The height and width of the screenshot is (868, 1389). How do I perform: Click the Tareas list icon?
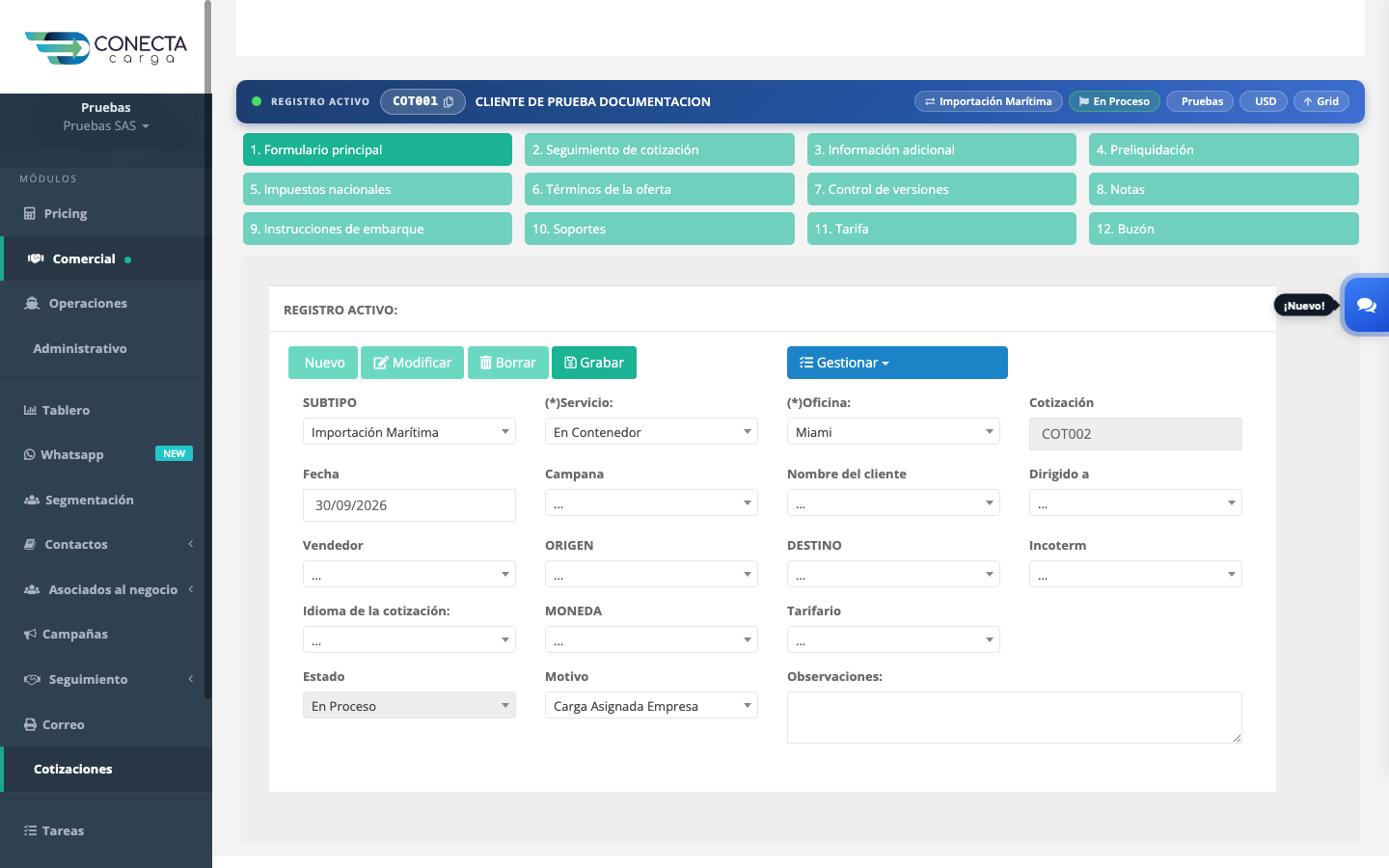point(30,830)
